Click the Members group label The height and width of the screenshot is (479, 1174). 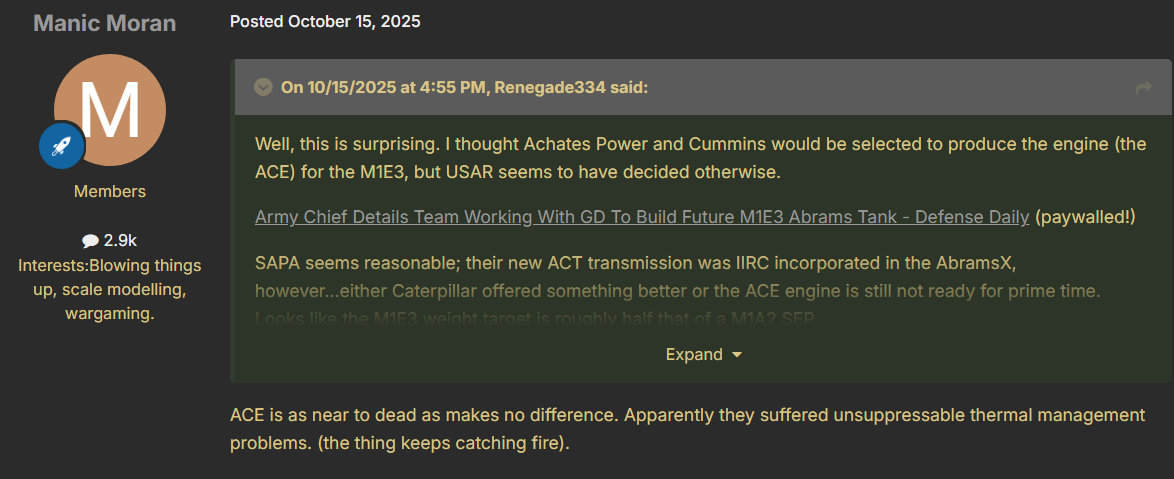coord(109,191)
